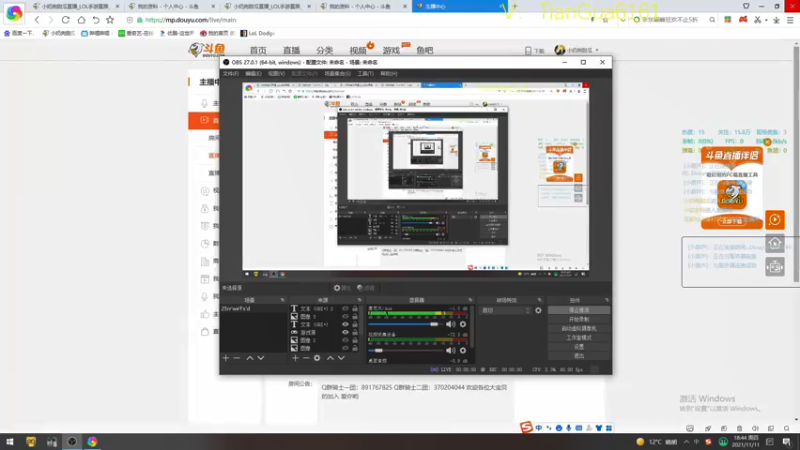Image resolution: width=800 pixels, height=450 pixels.
Task: Open settings gear for second mixer channel
Action: pyautogui.click(x=463, y=351)
